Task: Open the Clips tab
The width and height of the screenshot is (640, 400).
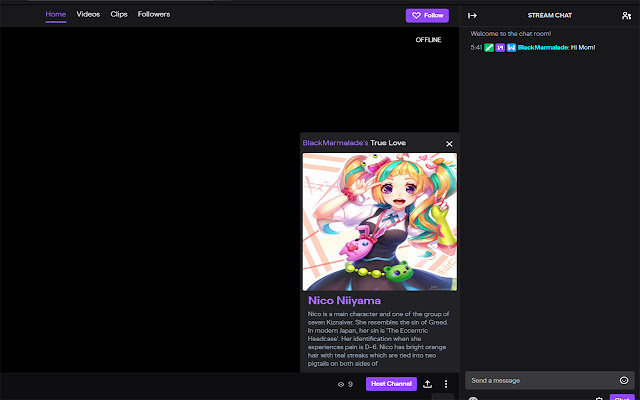Action: coord(119,14)
